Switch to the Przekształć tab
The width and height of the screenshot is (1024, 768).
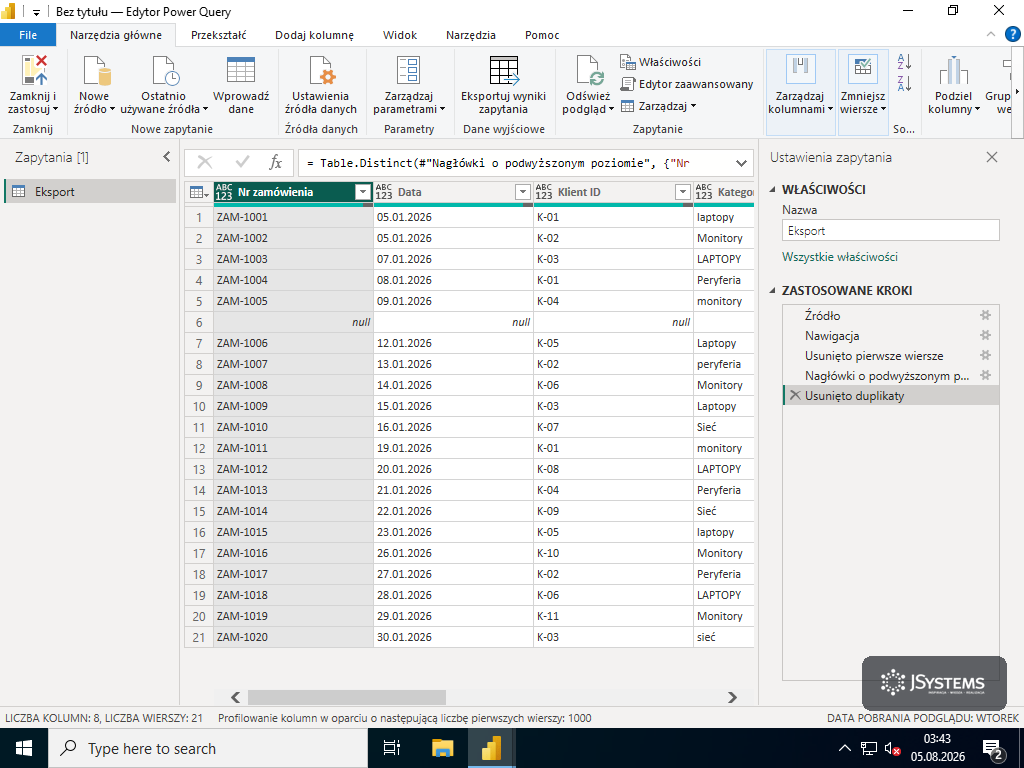tap(218, 35)
